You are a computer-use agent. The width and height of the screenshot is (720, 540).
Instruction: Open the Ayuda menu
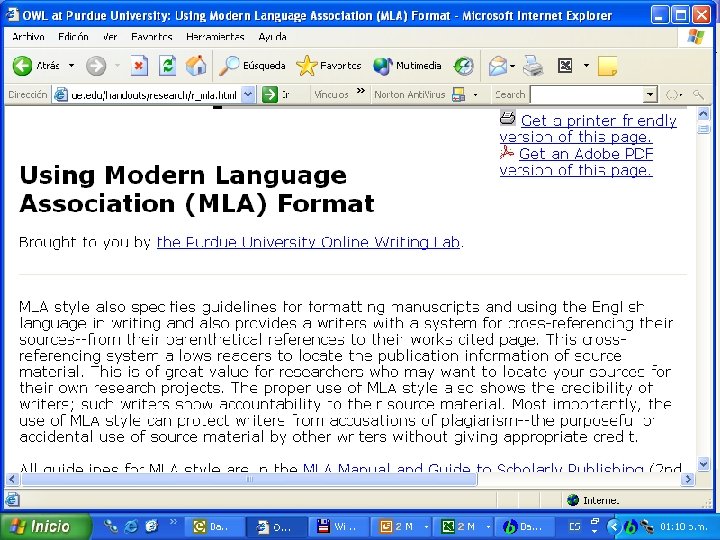[x=272, y=37]
